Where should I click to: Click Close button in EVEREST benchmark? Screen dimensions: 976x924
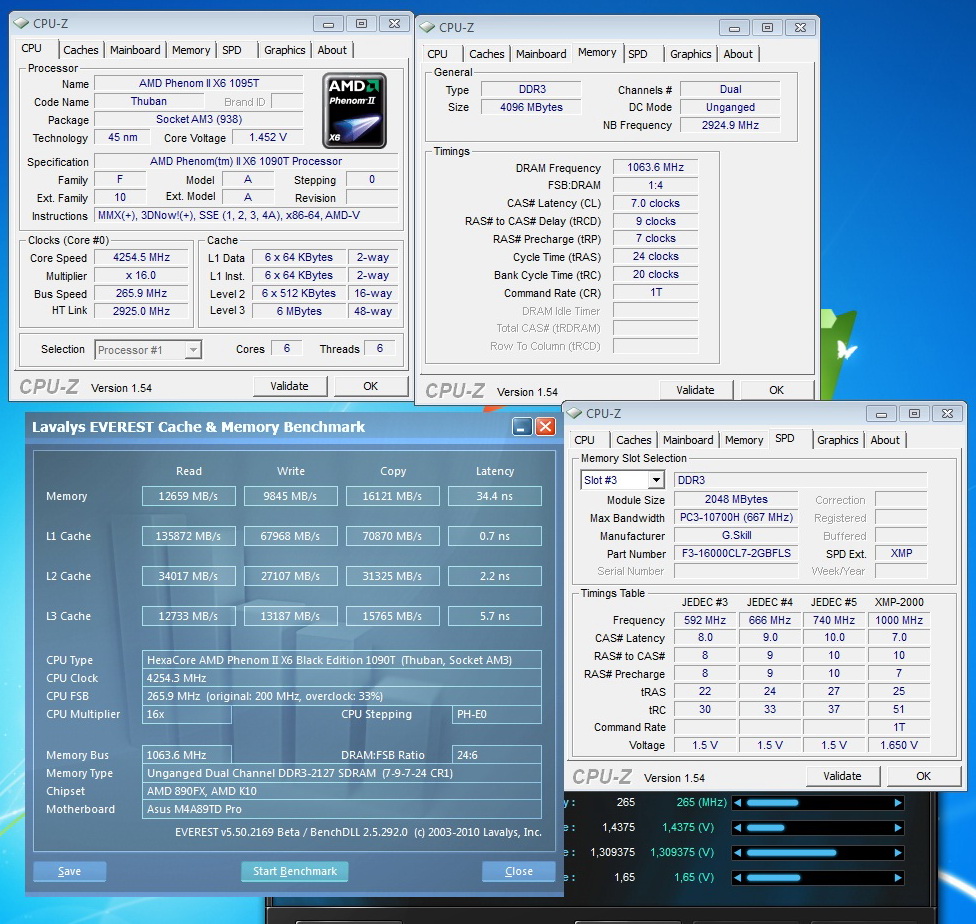pyautogui.click(x=518, y=871)
